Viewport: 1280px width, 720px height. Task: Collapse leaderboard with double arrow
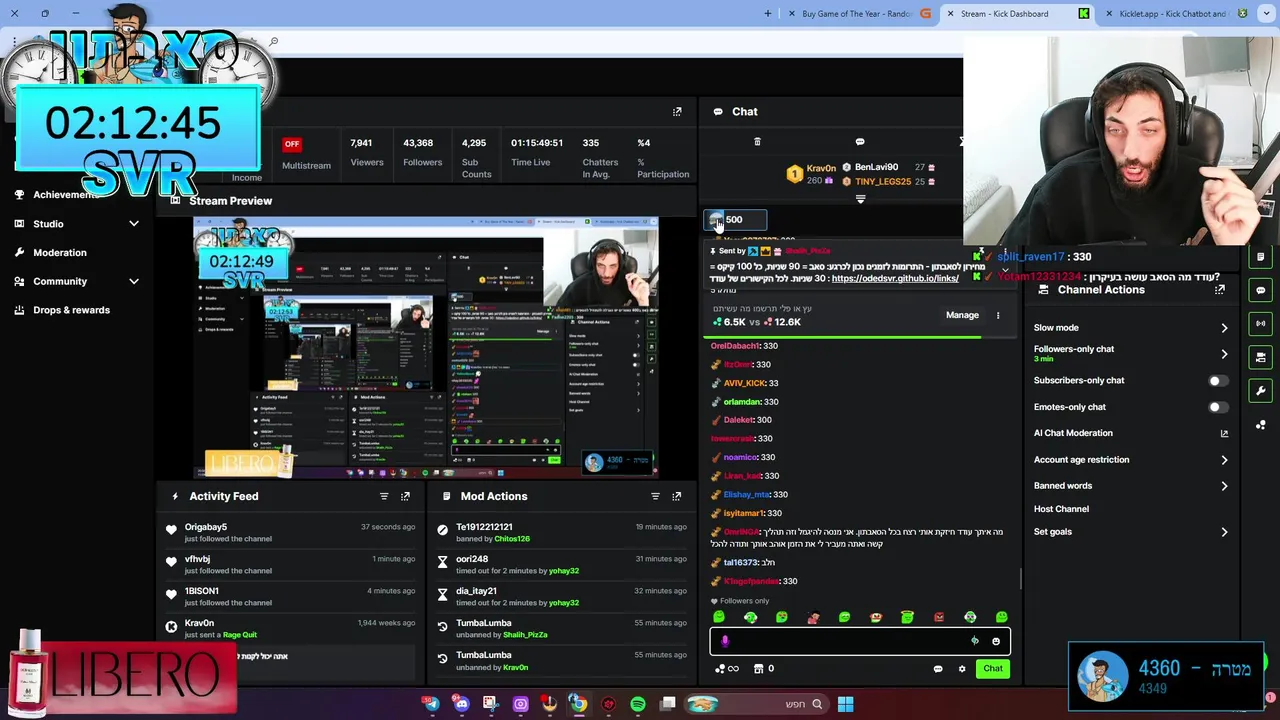860,199
